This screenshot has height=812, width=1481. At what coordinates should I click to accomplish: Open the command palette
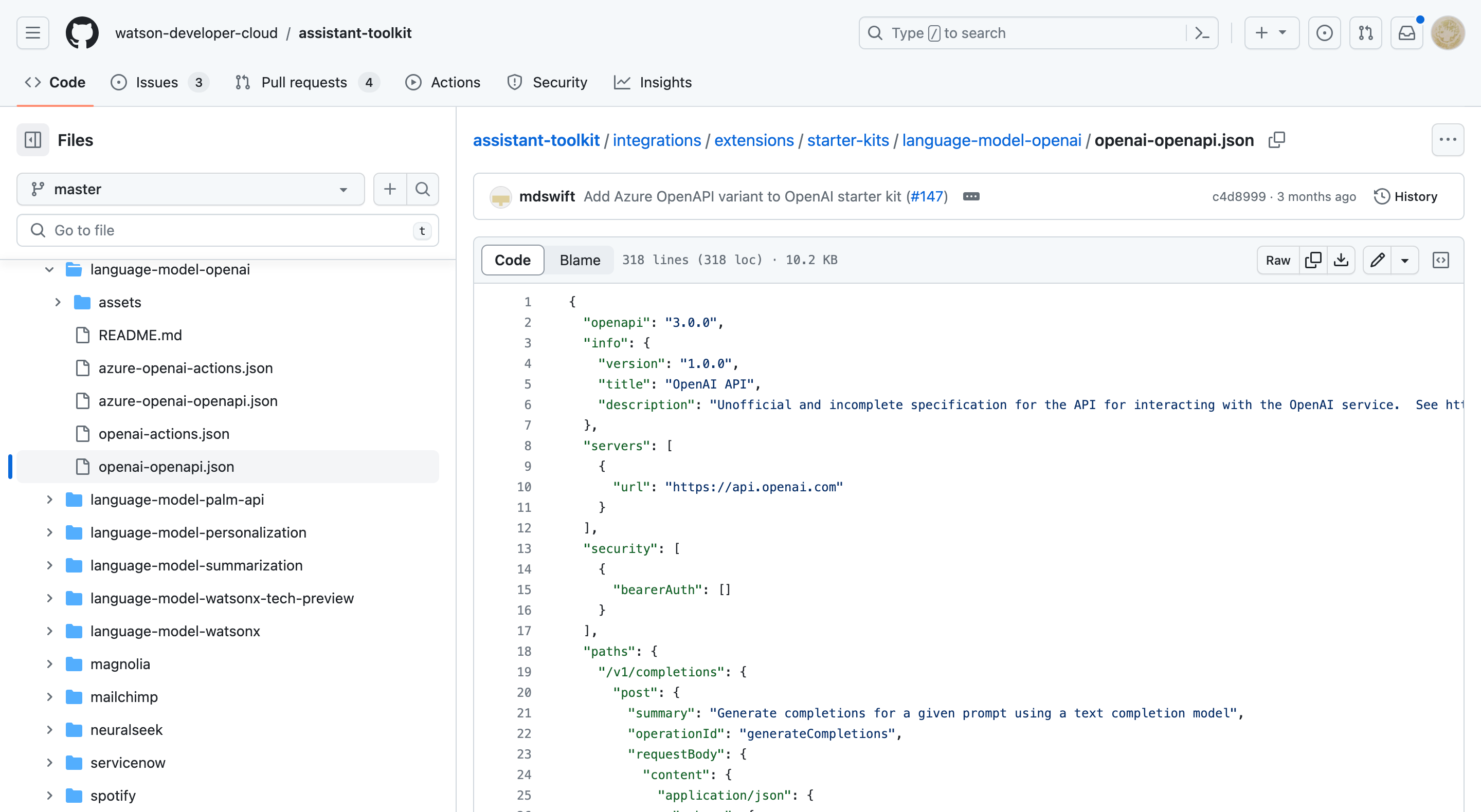tap(1202, 33)
